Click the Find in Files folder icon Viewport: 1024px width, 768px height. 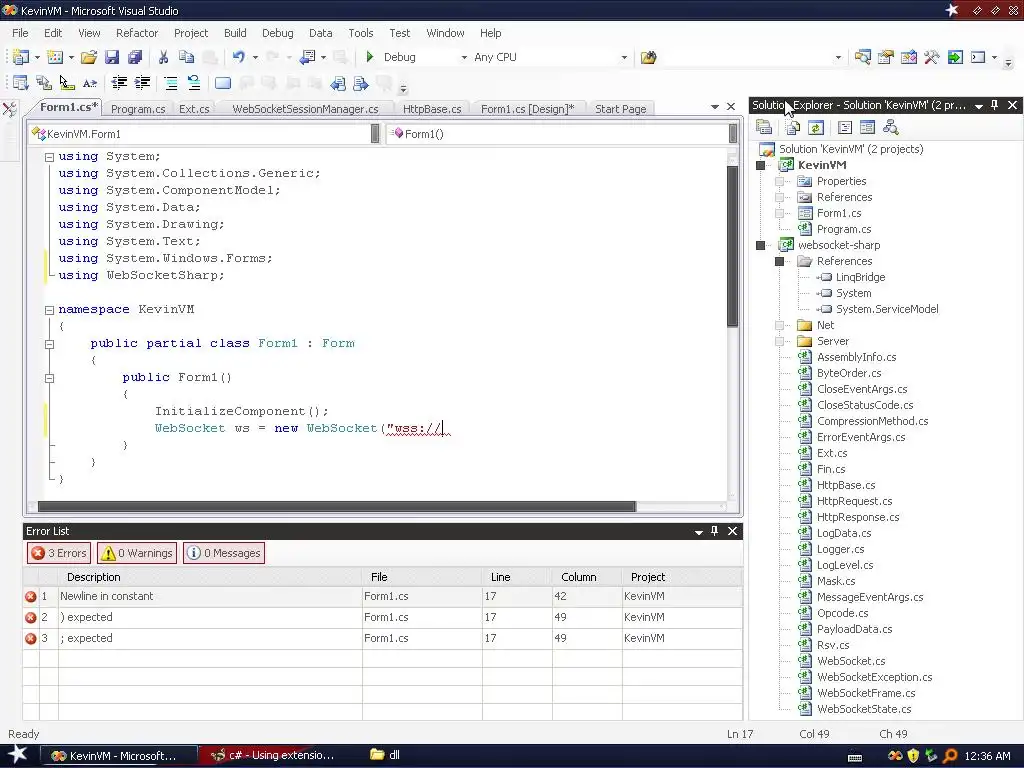648,57
